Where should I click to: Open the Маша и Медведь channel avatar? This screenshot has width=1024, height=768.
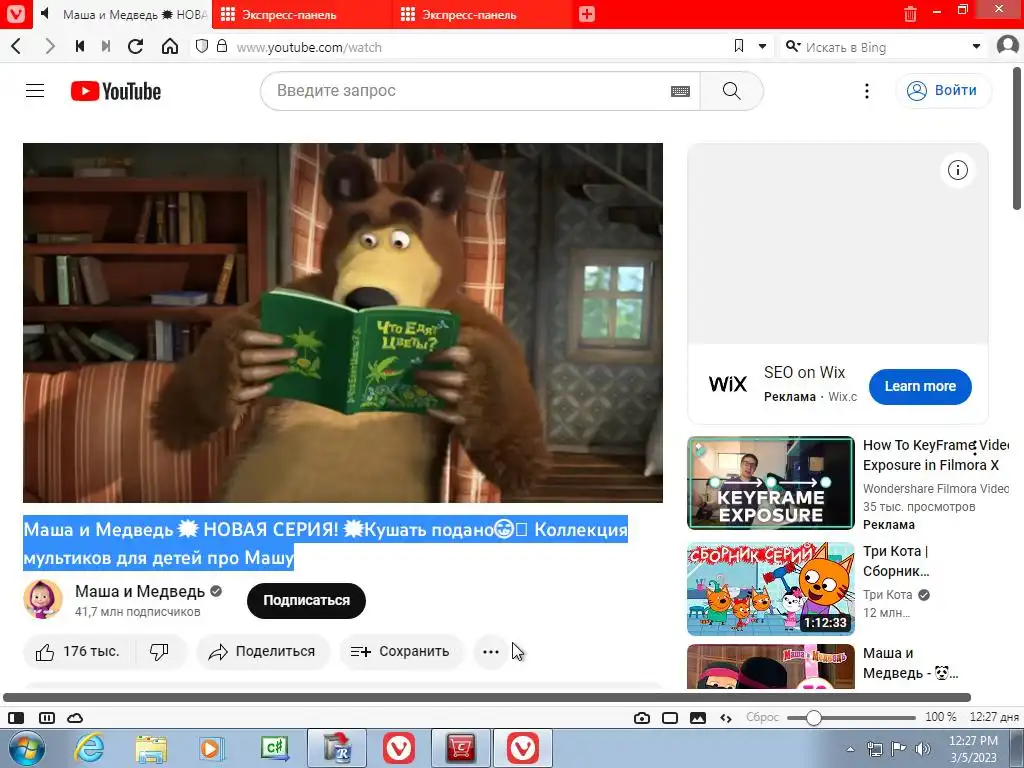pos(42,599)
